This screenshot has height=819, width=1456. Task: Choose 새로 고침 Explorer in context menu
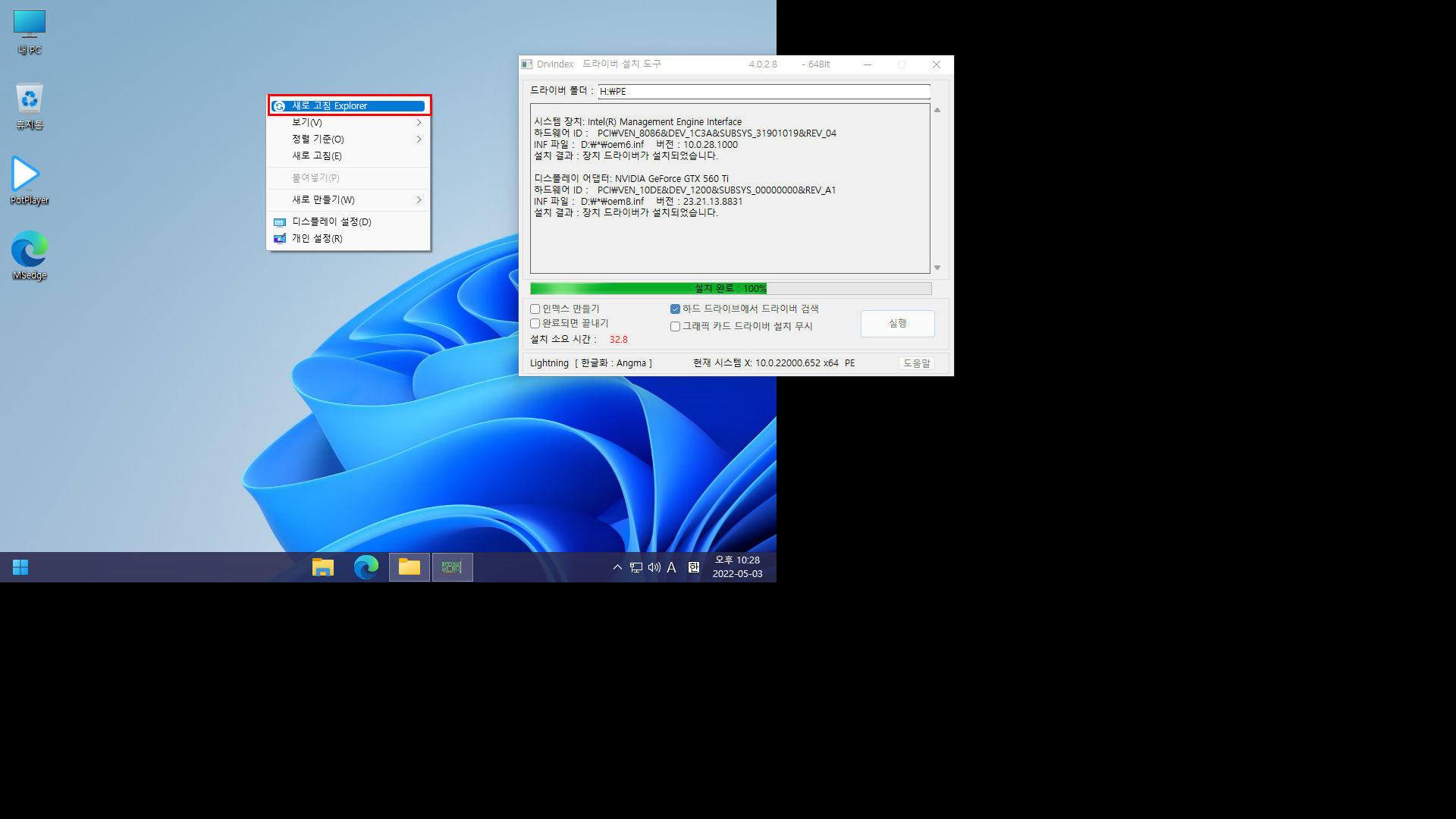tap(349, 106)
